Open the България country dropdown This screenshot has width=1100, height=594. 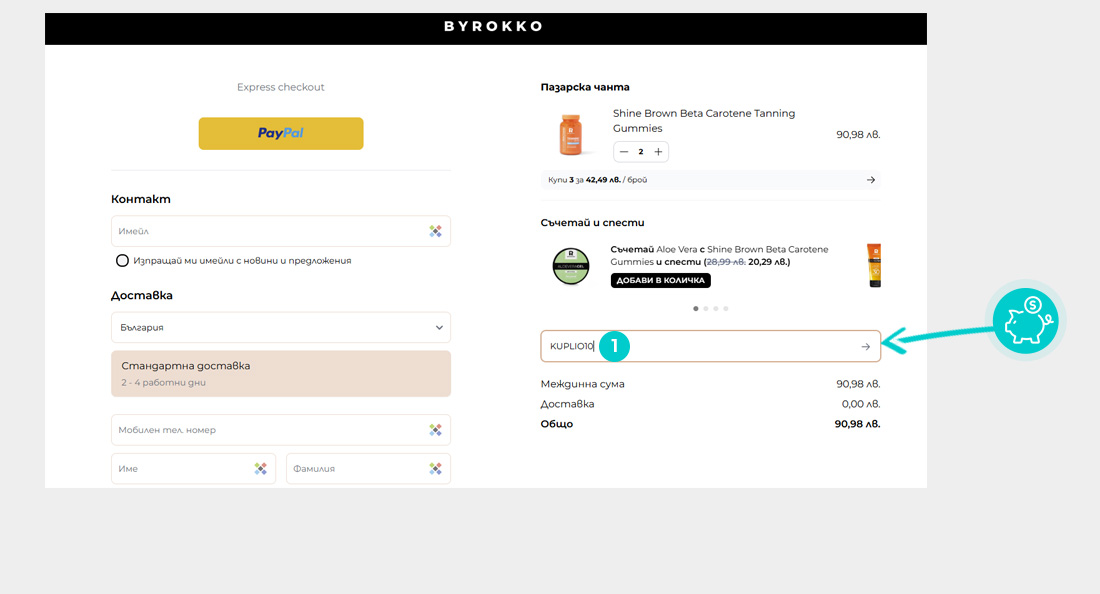[281, 328]
